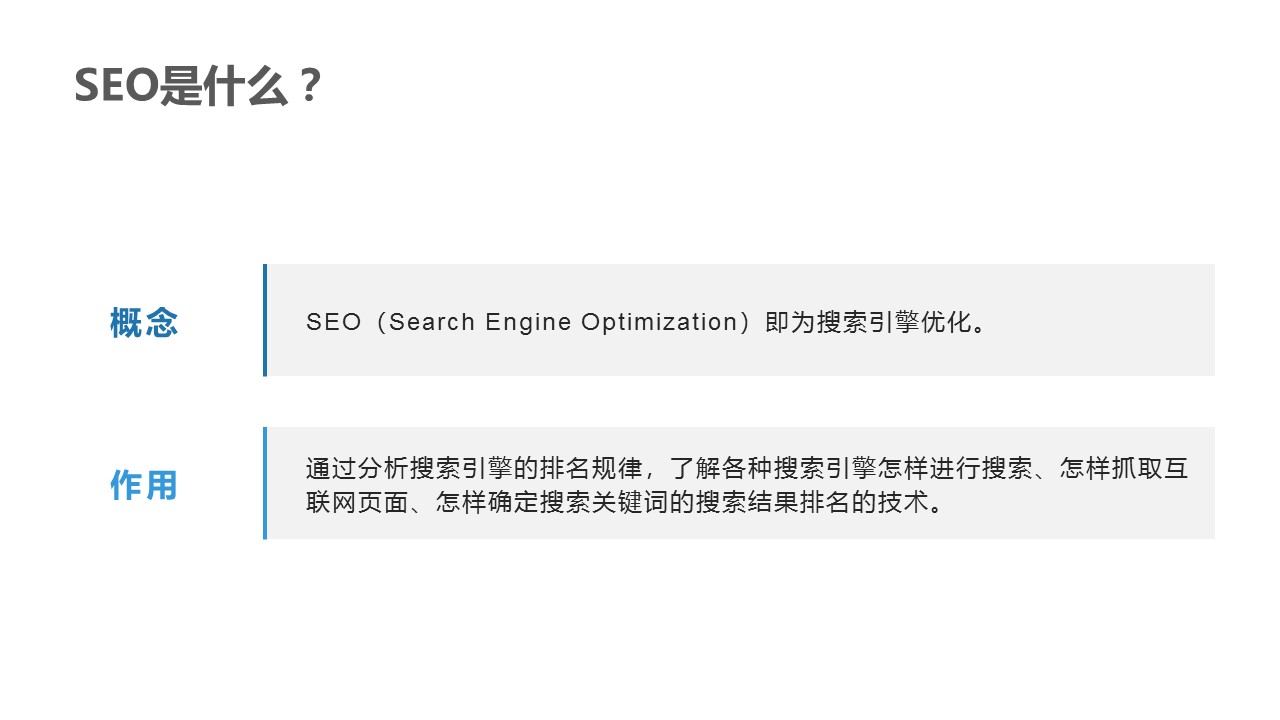Click empty gray area after "排名的技术。"

[x=1080, y=503]
